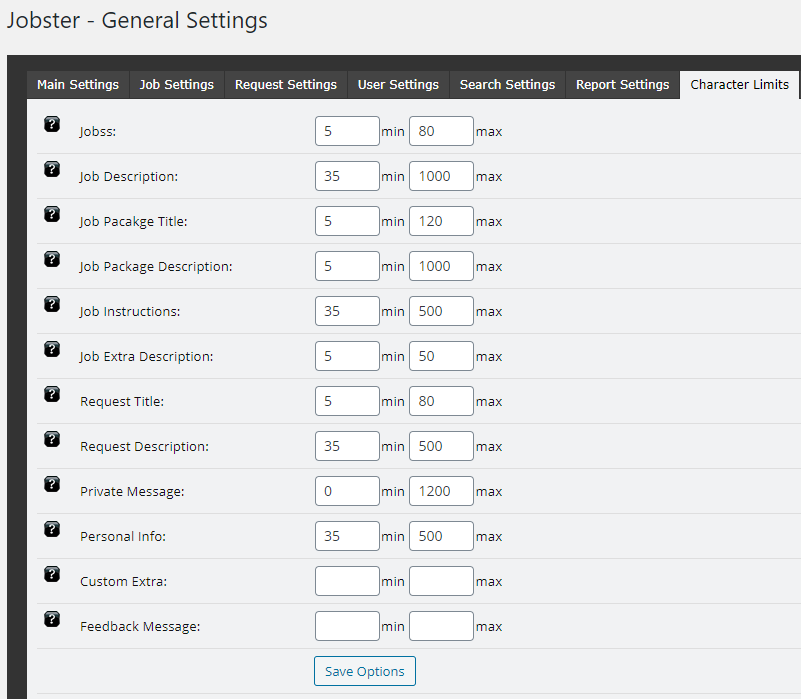This screenshot has width=801, height=699.
Task: Click help icon for Job Package Description
Action: [52, 259]
